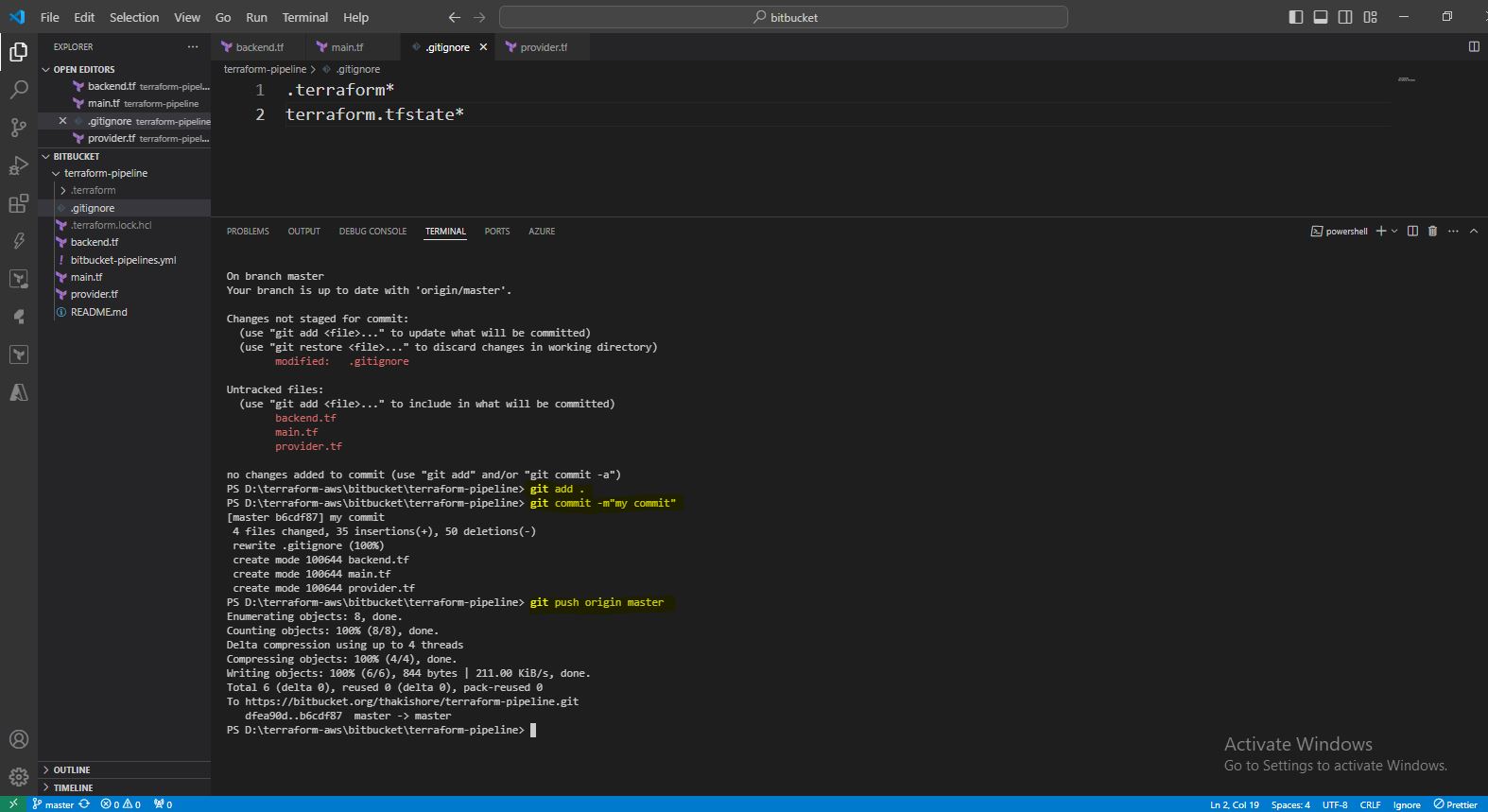This screenshot has width=1488, height=812.
Task: Open the Terminal menu in menu bar
Action: (x=304, y=17)
